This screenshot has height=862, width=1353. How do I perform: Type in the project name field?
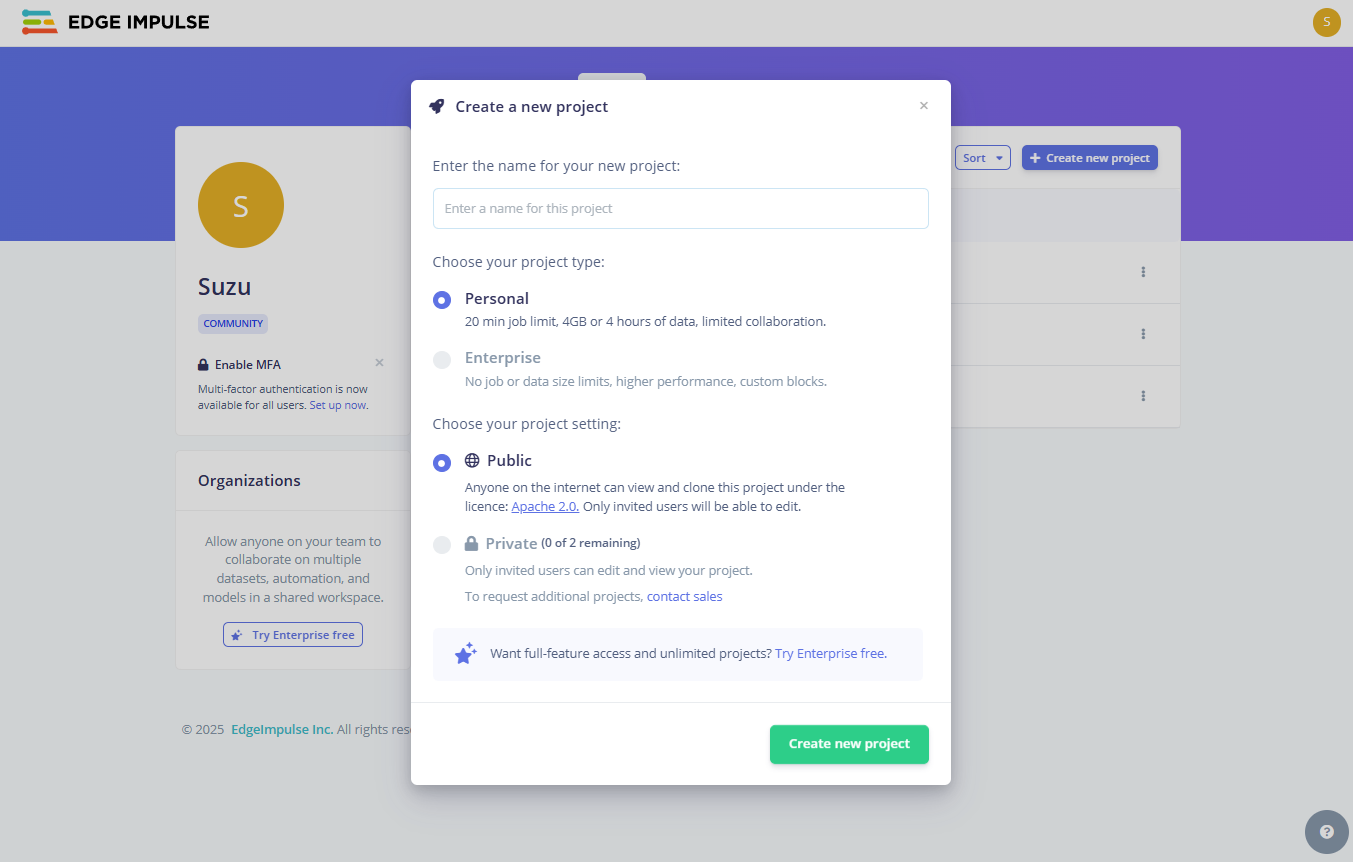point(680,208)
